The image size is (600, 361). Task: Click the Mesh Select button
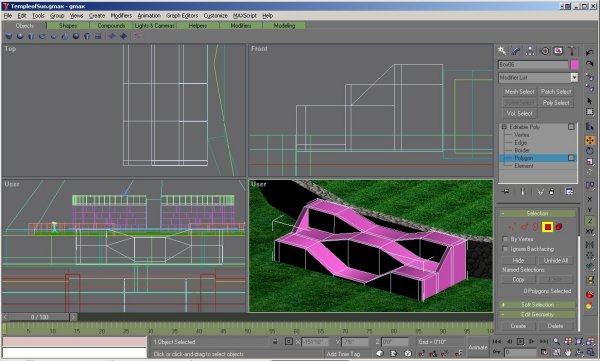pyautogui.click(x=519, y=92)
